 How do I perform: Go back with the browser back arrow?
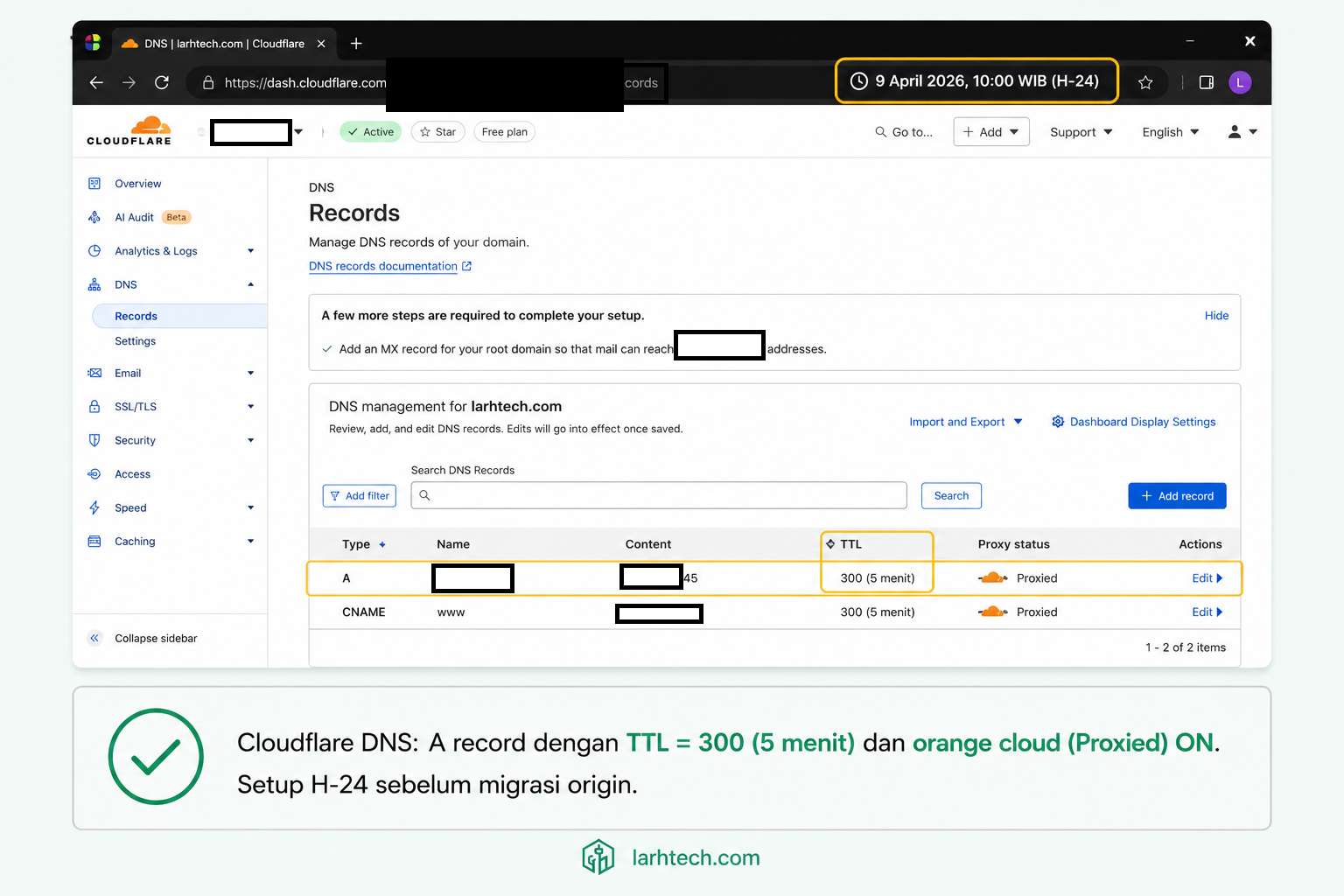96,82
